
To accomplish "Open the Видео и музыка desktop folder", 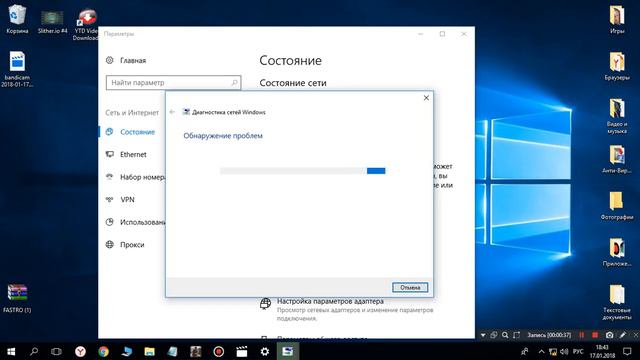I will coord(617,116).
